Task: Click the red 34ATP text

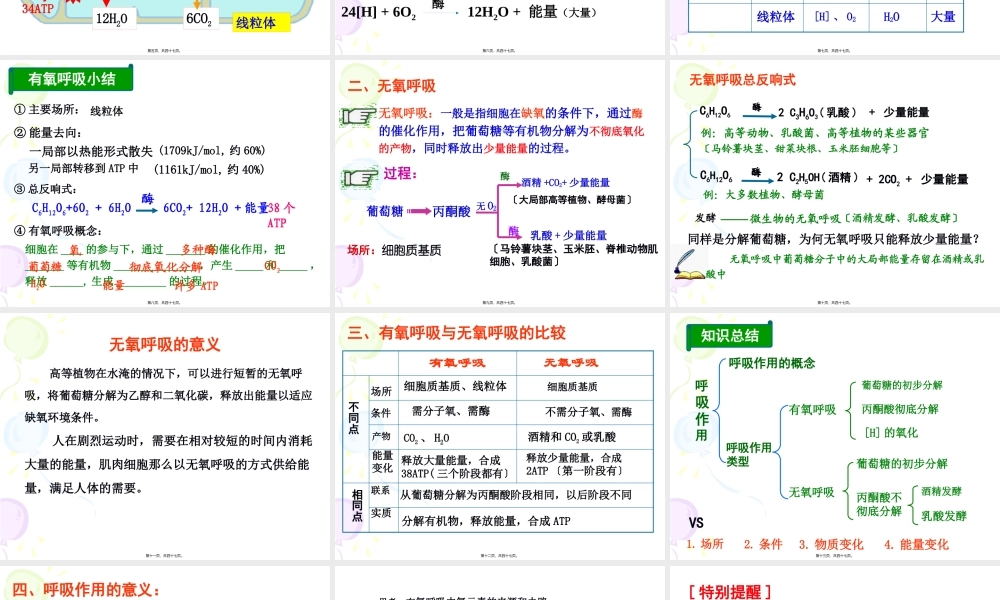Action: coord(38,8)
